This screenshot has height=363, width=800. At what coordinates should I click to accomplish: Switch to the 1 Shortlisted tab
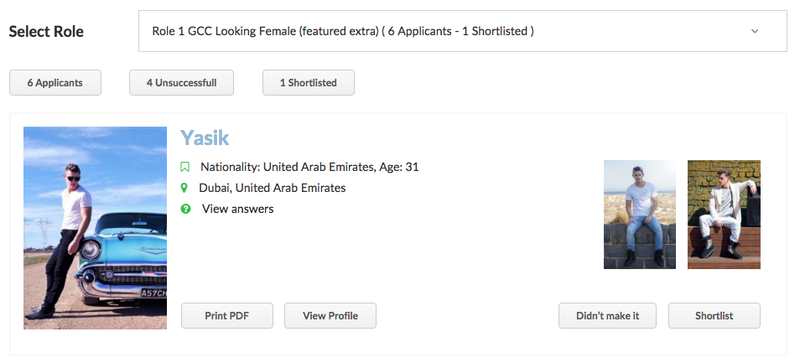(x=308, y=83)
